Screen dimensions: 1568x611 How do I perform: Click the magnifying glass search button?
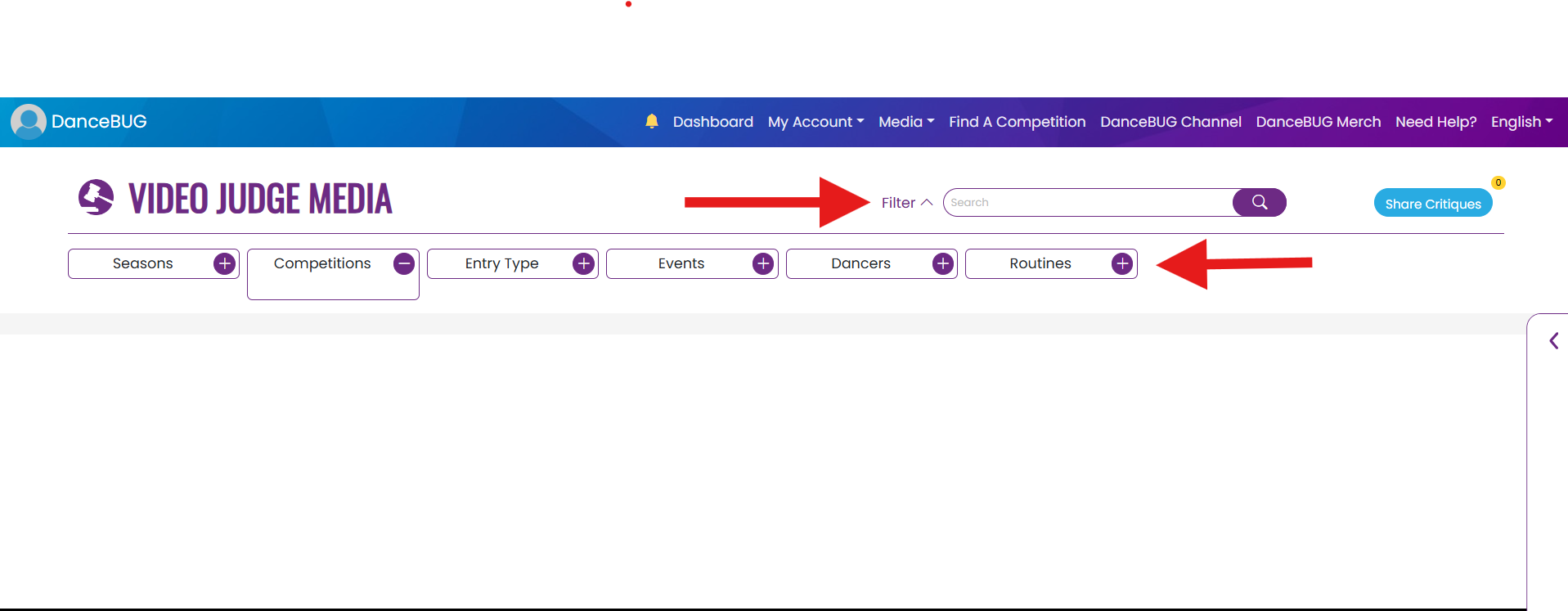pos(1259,202)
